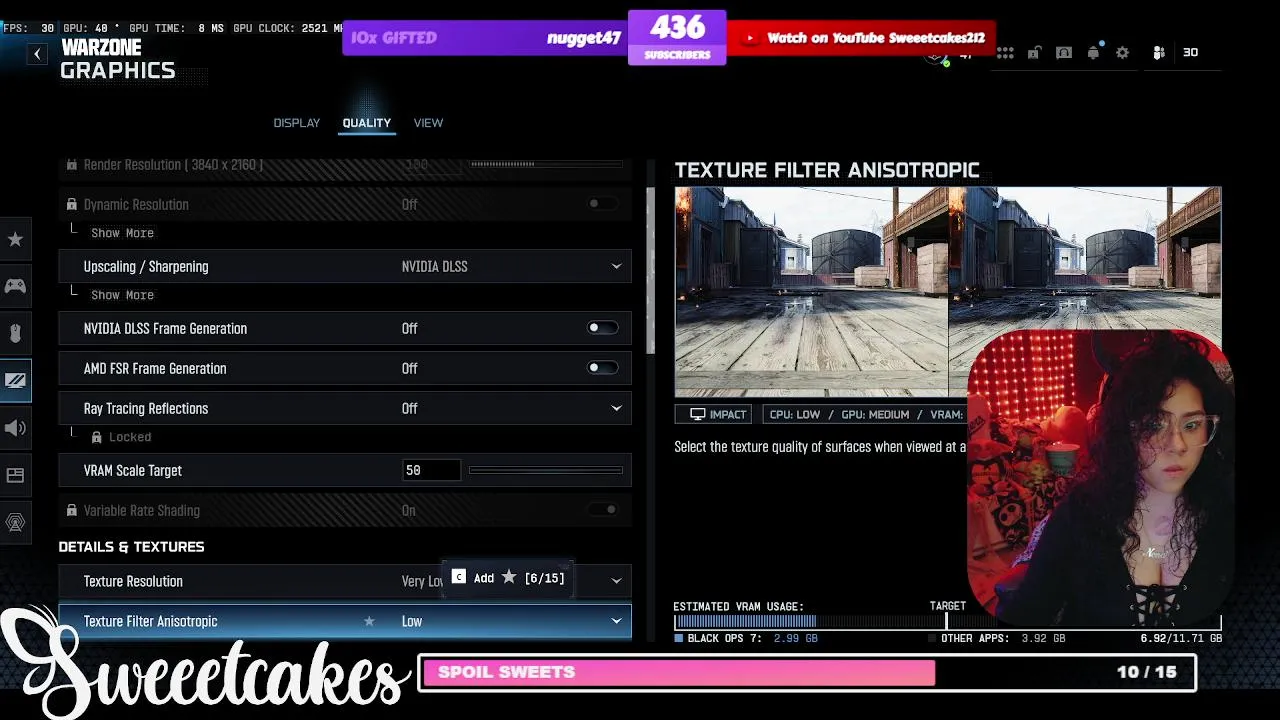
Task: Toggle AMD FSR Frame Generation switch
Action: point(602,368)
